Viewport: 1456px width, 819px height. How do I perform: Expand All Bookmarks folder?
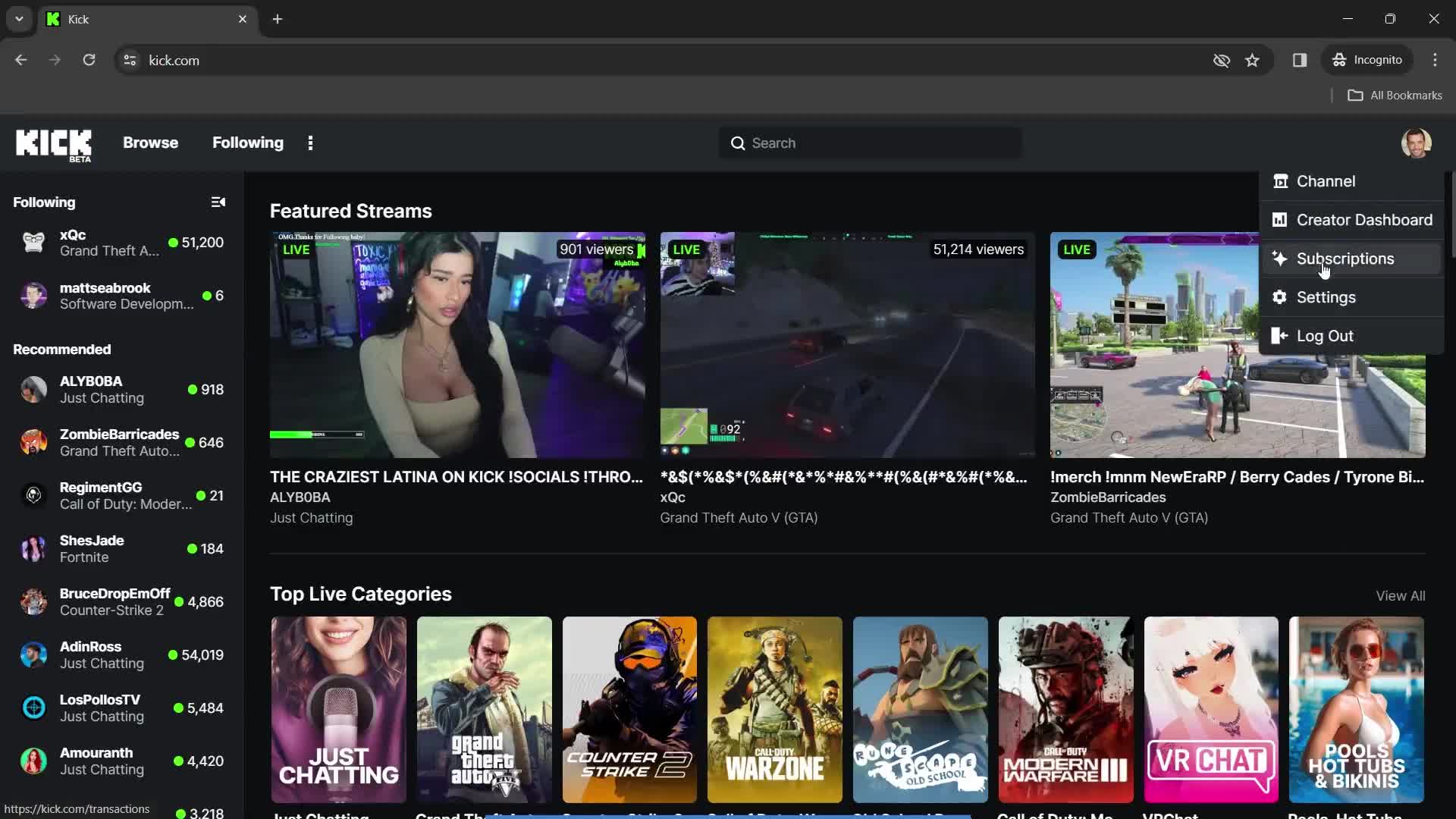tap(1399, 94)
